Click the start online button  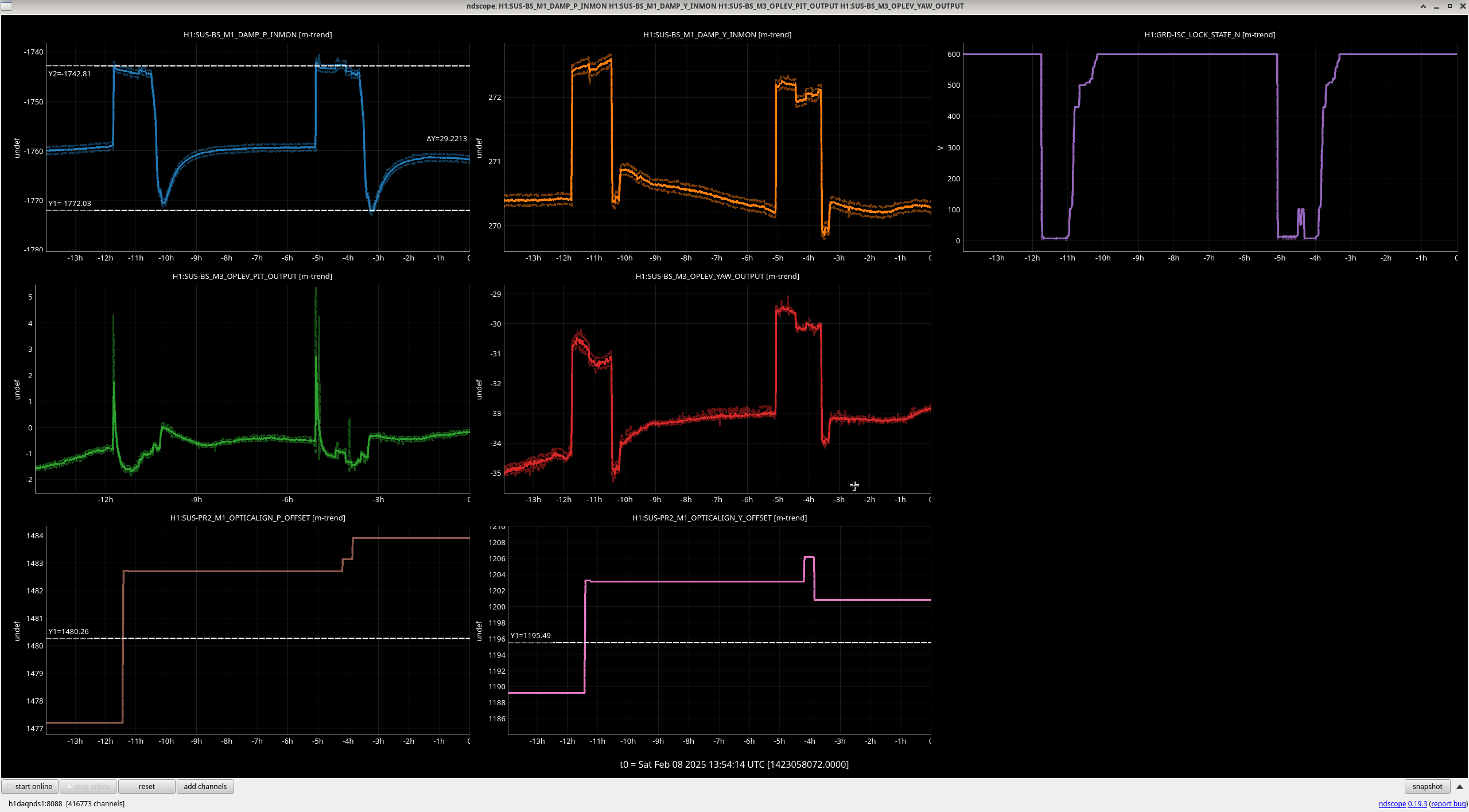30,786
